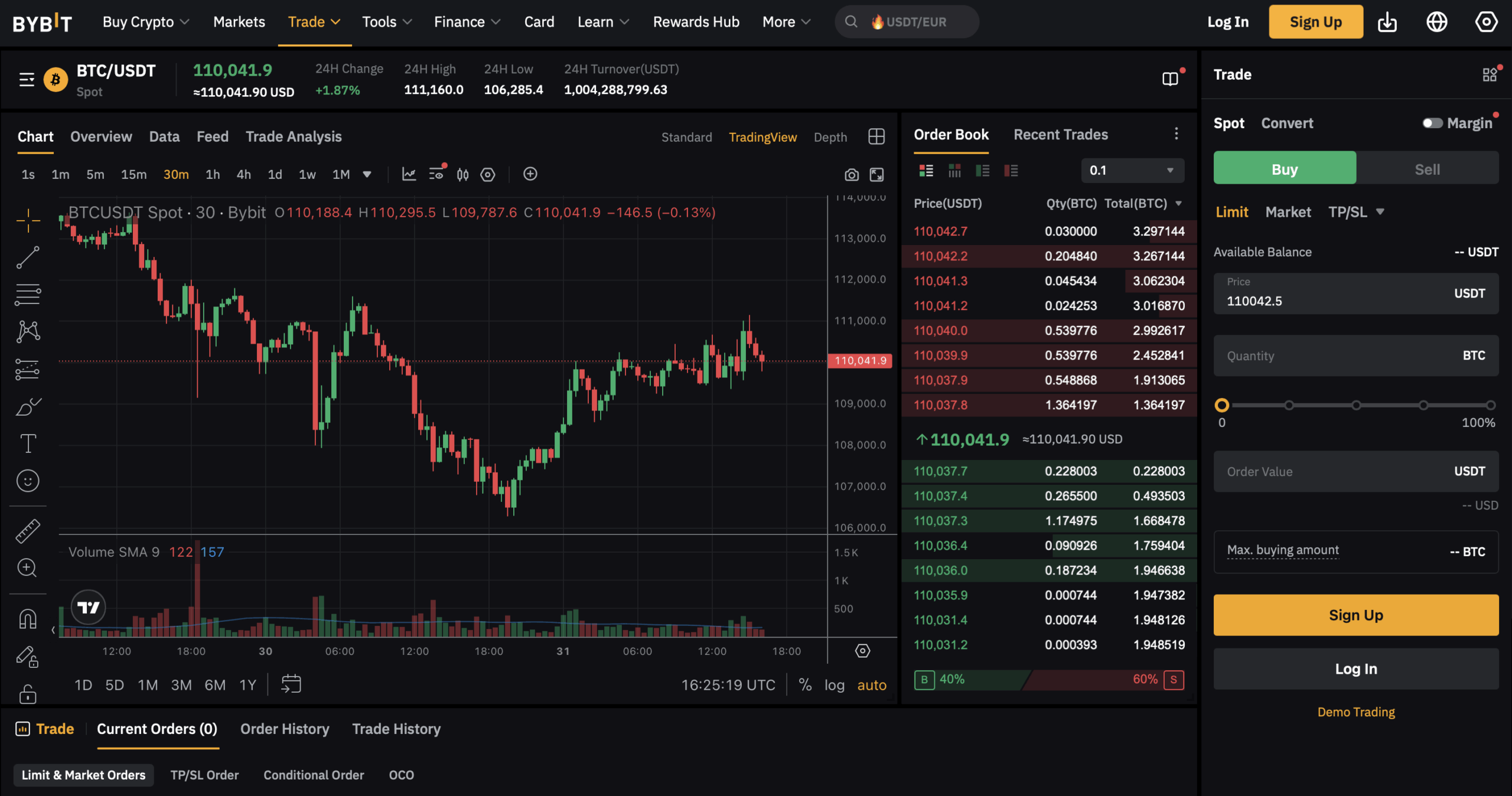Take a chart snapshot with camera icon
Viewport: 1512px width, 796px height.
pyautogui.click(x=851, y=175)
